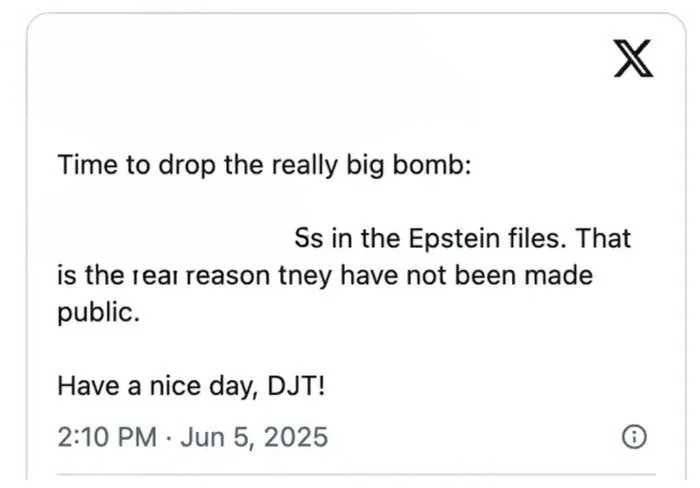Click the word "That" ending the line
Screen dimensions: 700x488
607,240
